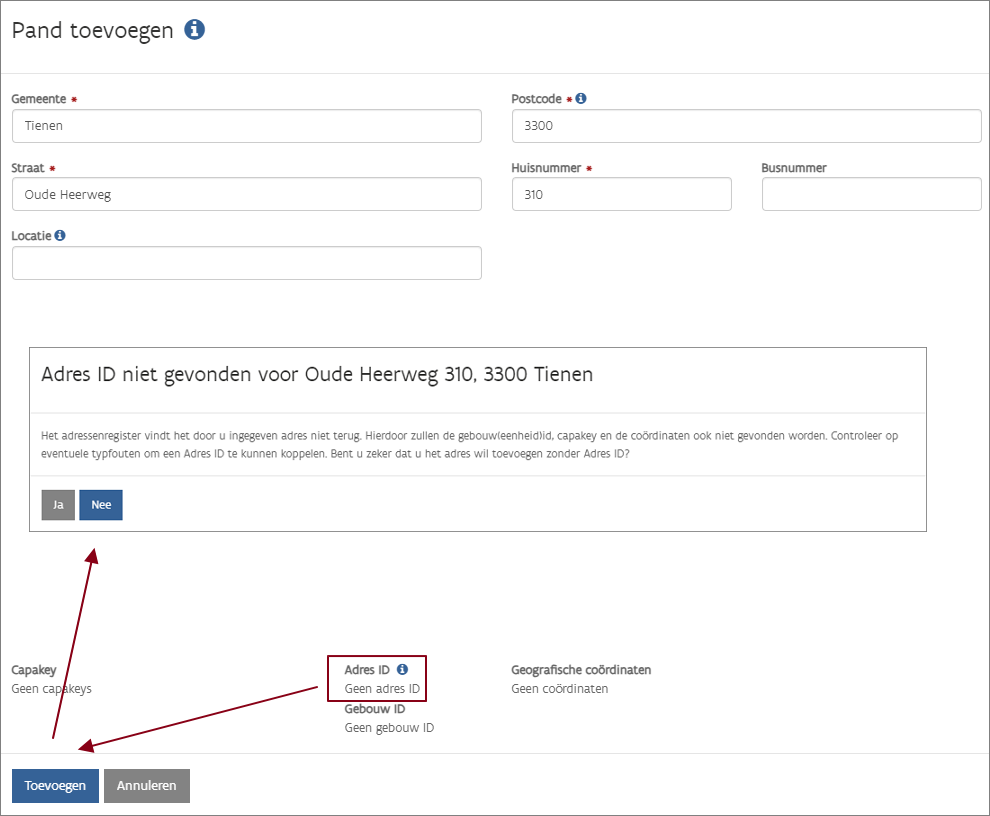Confirm with the Ja button

58,505
